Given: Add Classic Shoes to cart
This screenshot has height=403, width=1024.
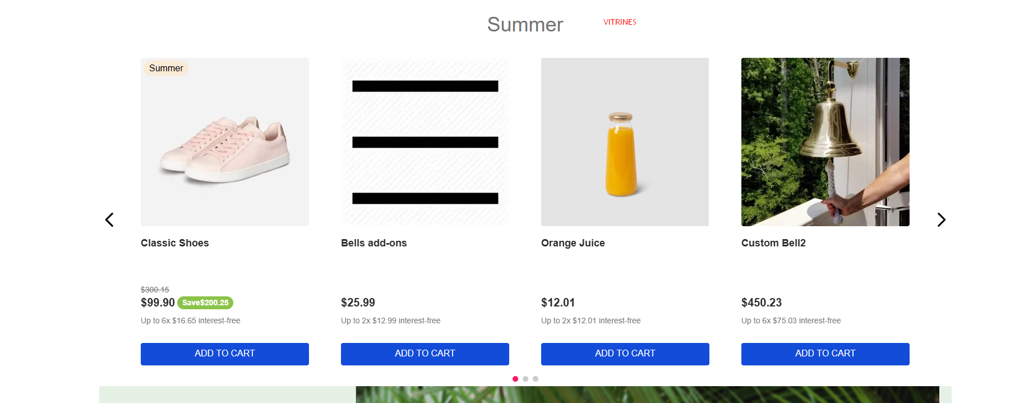Looking at the screenshot, I should coord(224,354).
